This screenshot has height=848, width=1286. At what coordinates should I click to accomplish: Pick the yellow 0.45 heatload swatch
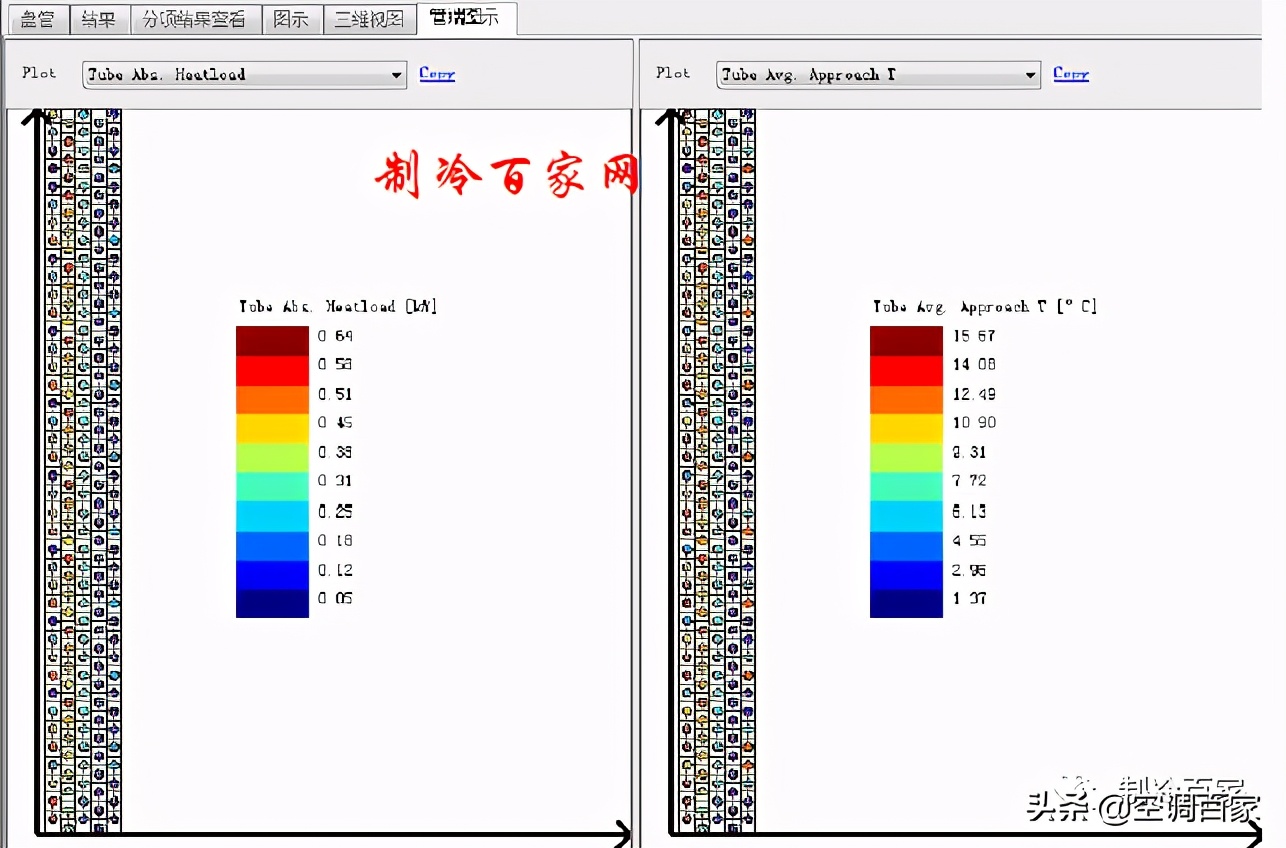coord(272,428)
